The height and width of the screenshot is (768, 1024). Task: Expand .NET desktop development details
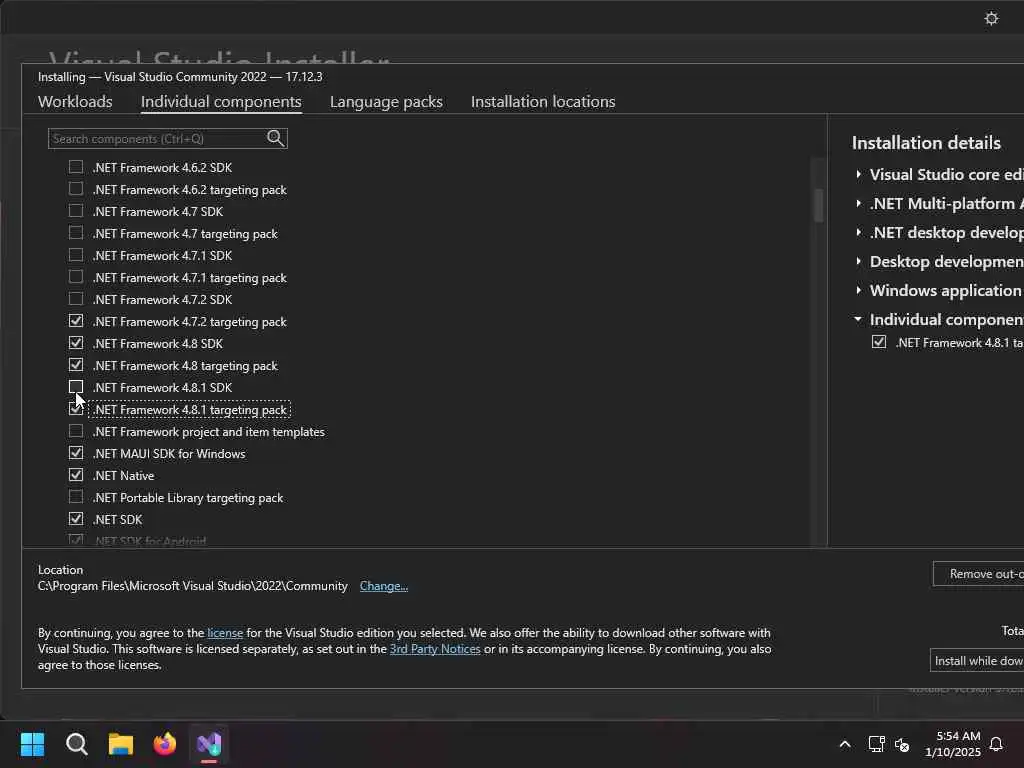(859, 232)
